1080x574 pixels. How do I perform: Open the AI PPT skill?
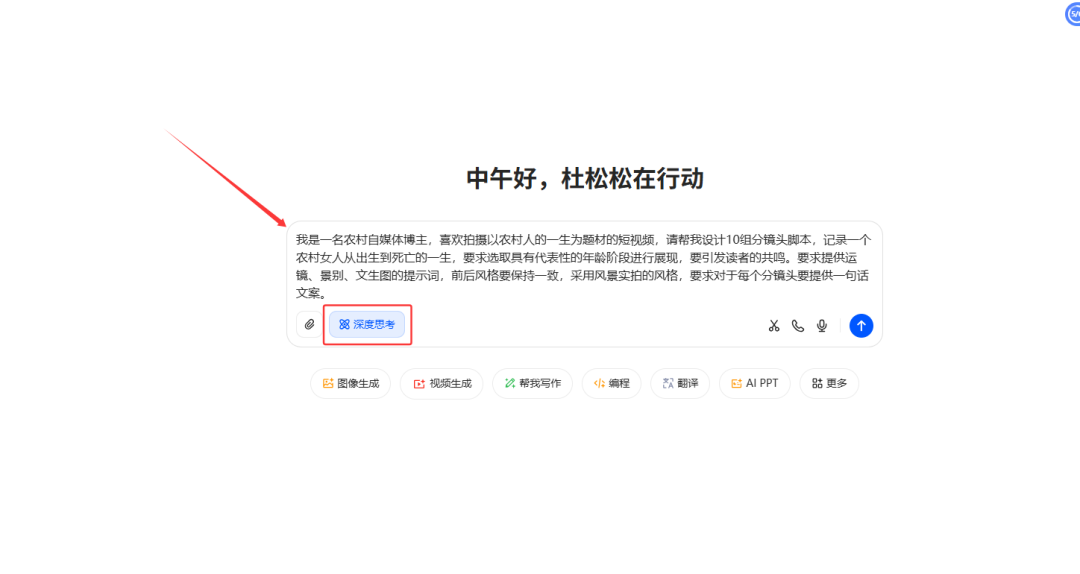tap(754, 383)
